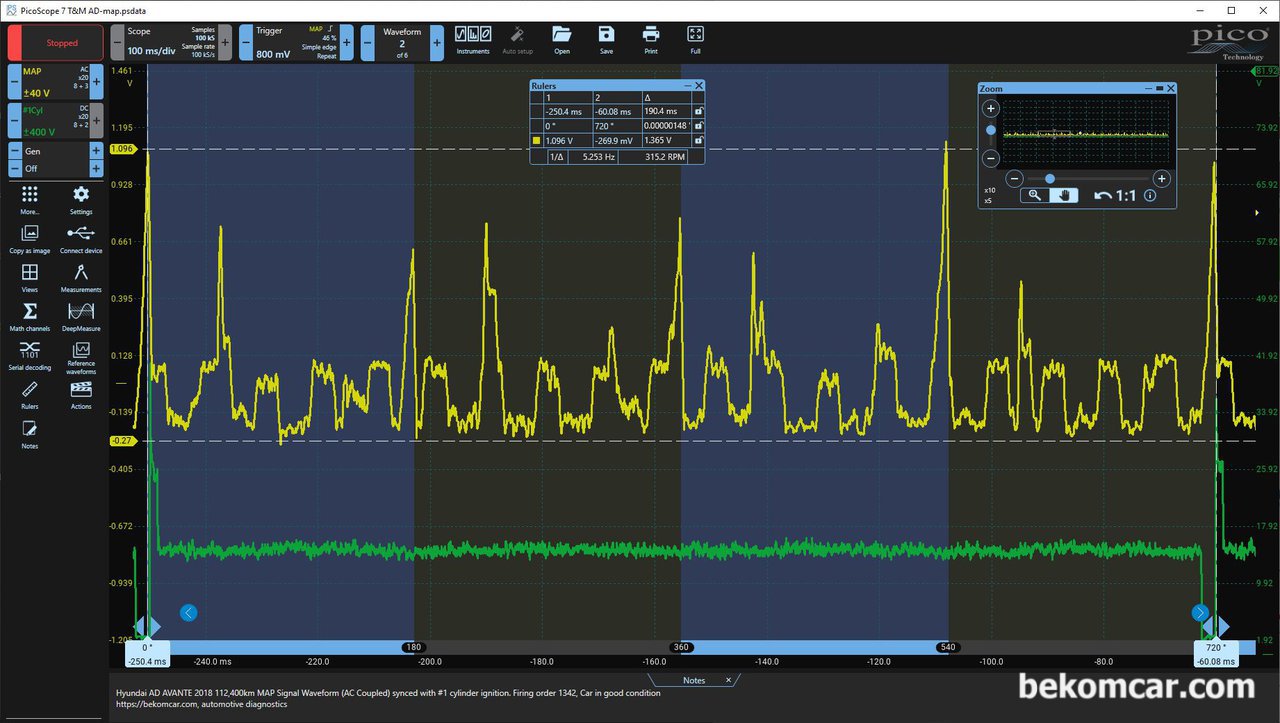Image resolution: width=1280 pixels, height=723 pixels.
Task: Decrease MAP channel range with minus
Action: point(14,82)
